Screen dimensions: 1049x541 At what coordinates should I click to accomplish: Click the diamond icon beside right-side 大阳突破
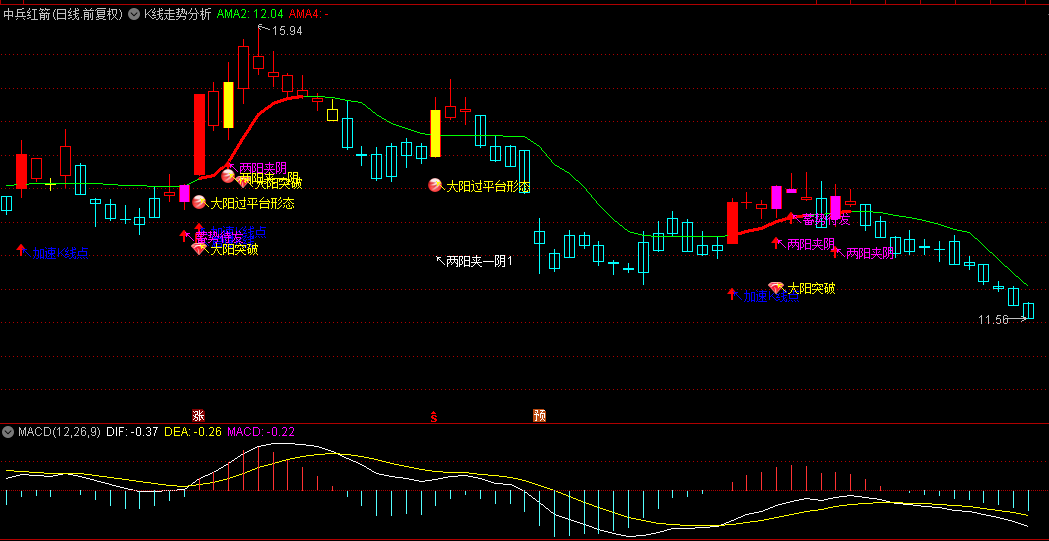click(776, 288)
